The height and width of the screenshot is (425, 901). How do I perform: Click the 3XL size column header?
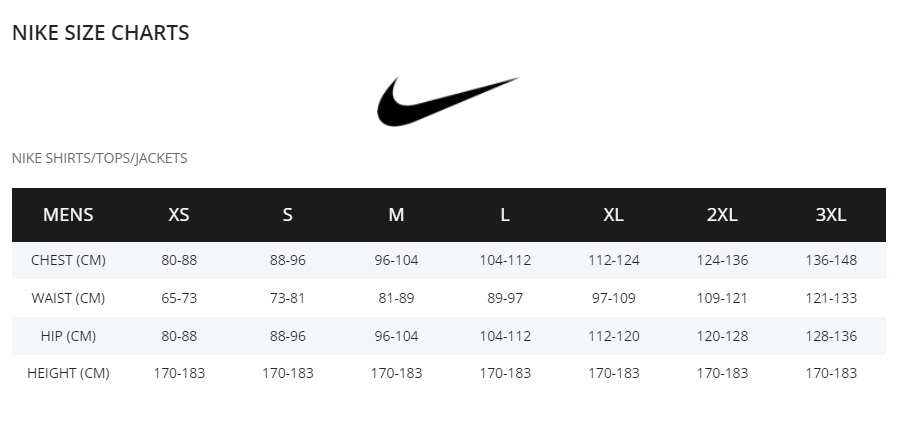pos(831,214)
